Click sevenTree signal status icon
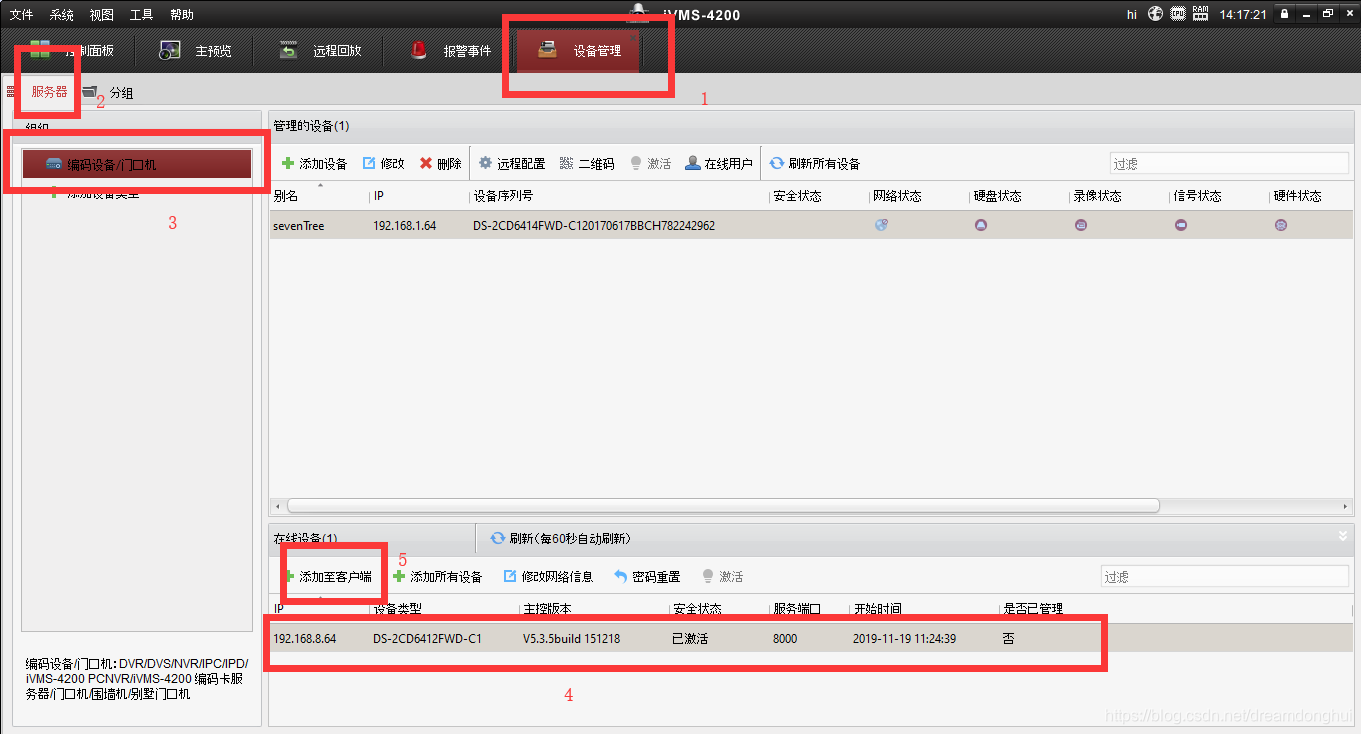1361x734 pixels. click(x=1181, y=225)
